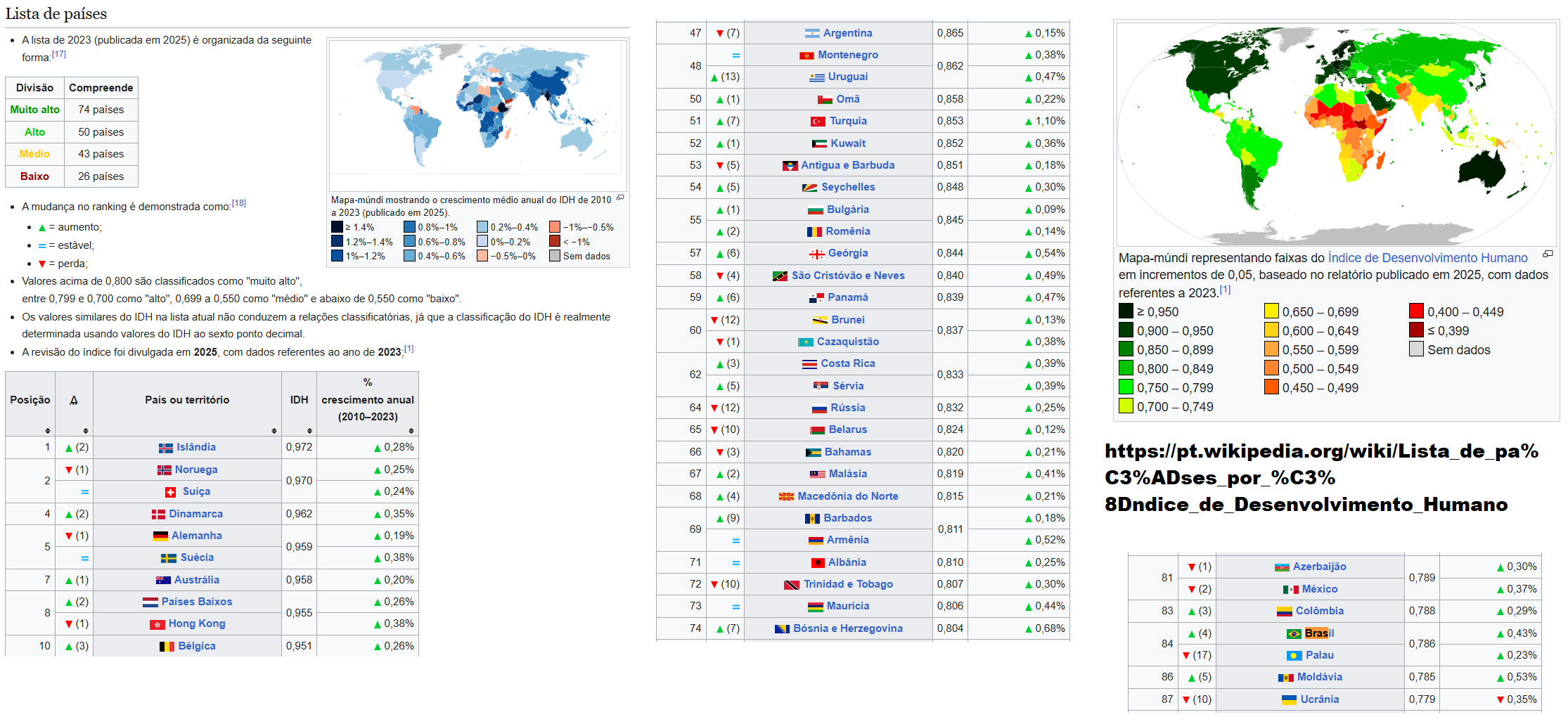The image size is (1568, 724).
Task: Follow footnote reference [17]
Action: click(x=59, y=54)
